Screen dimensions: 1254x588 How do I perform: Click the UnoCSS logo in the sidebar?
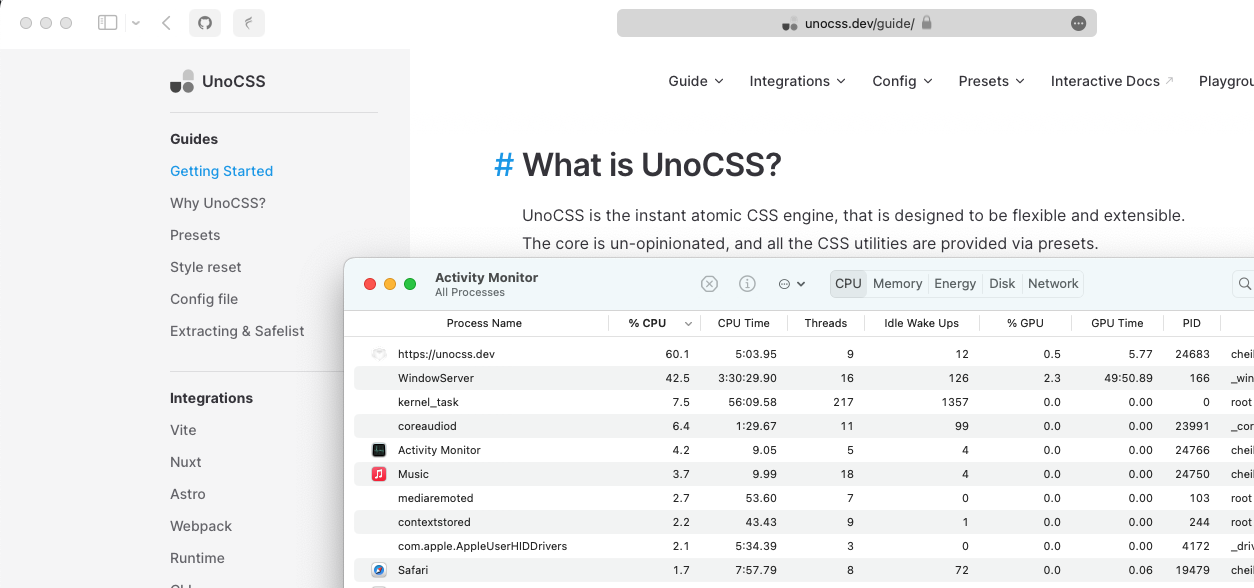pyautogui.click(x=181, y=81)
